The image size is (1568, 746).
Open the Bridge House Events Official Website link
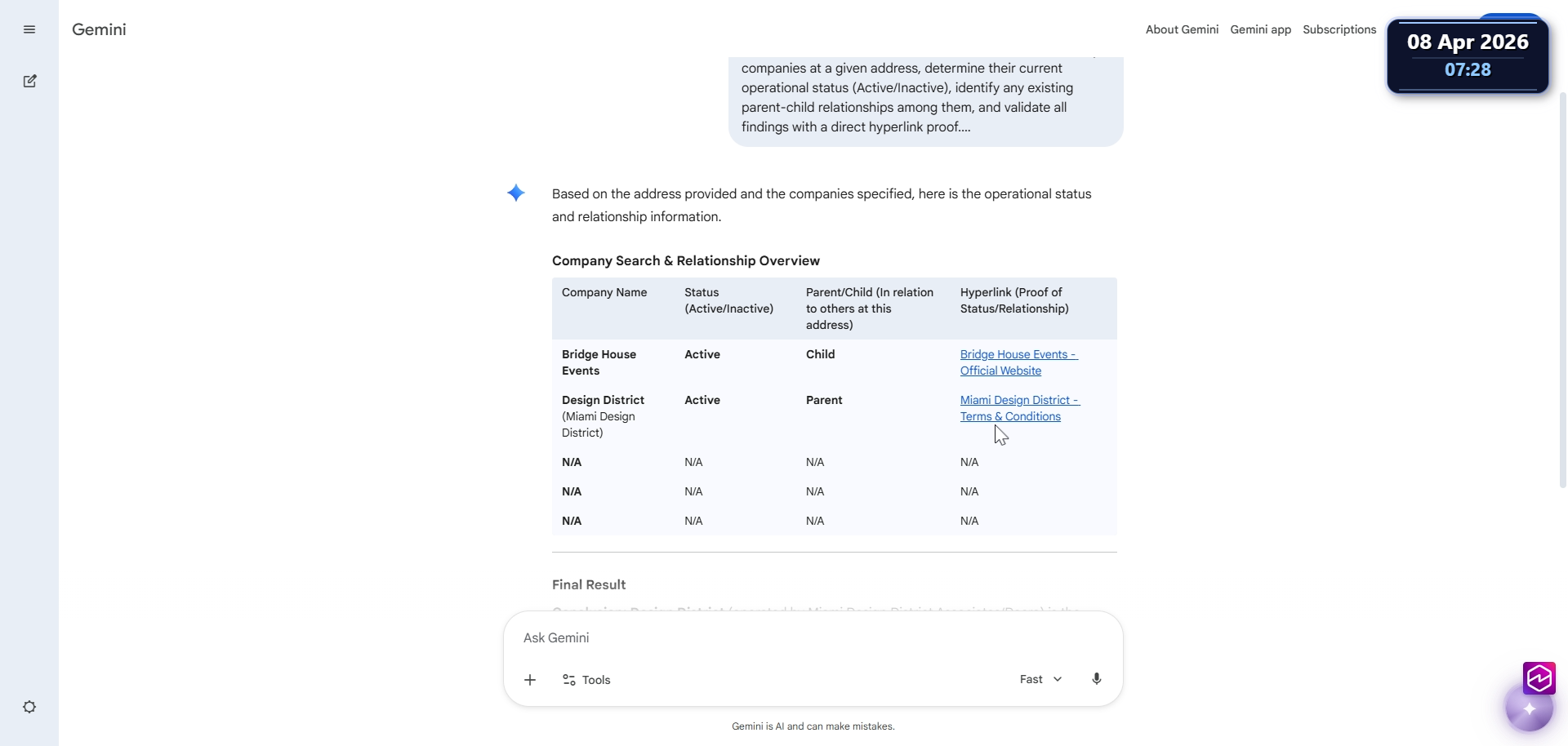pyautogui.click(x=1018, y=362)
